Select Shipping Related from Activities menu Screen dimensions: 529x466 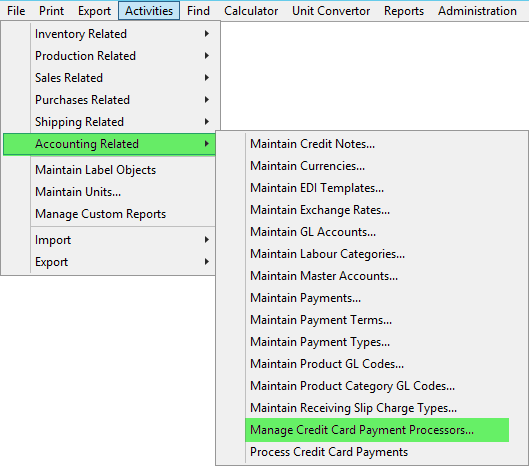109,122
